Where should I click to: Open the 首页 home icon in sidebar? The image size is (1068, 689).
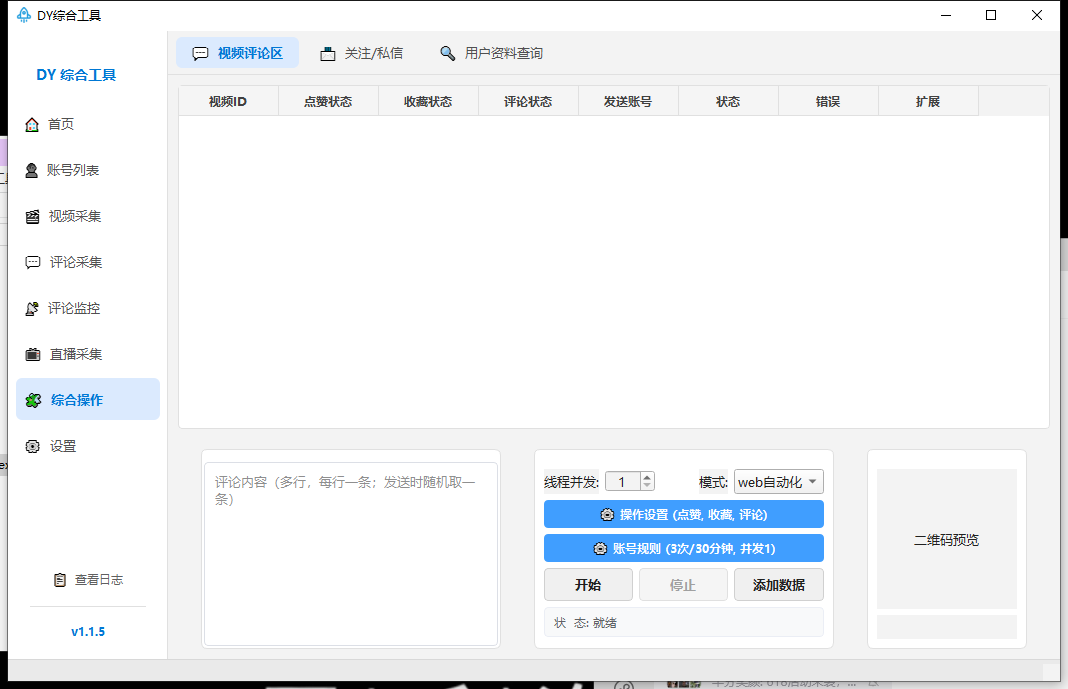pyautogui.click(x=32, y=125)
